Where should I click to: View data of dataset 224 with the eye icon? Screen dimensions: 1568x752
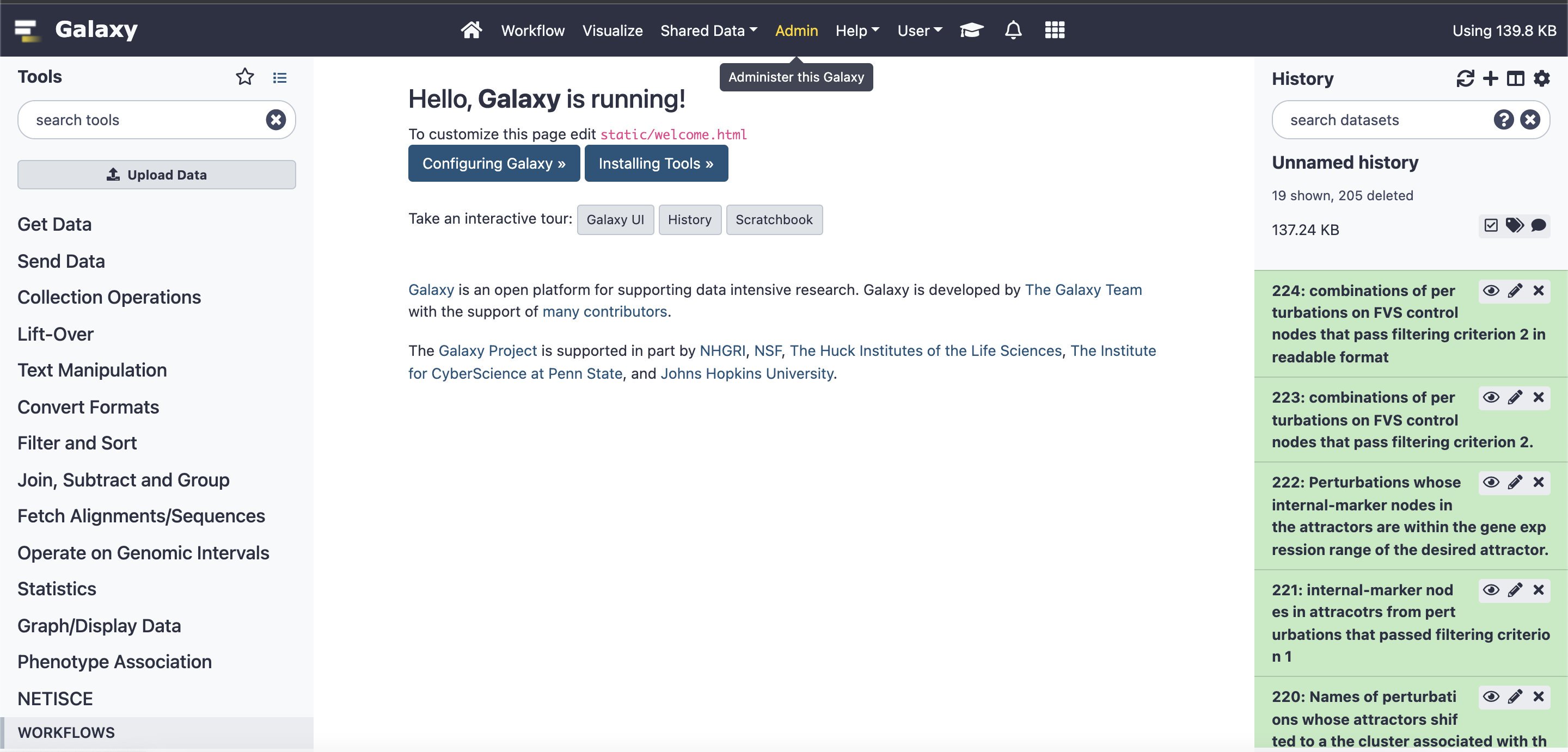(x=1491, y=290)
